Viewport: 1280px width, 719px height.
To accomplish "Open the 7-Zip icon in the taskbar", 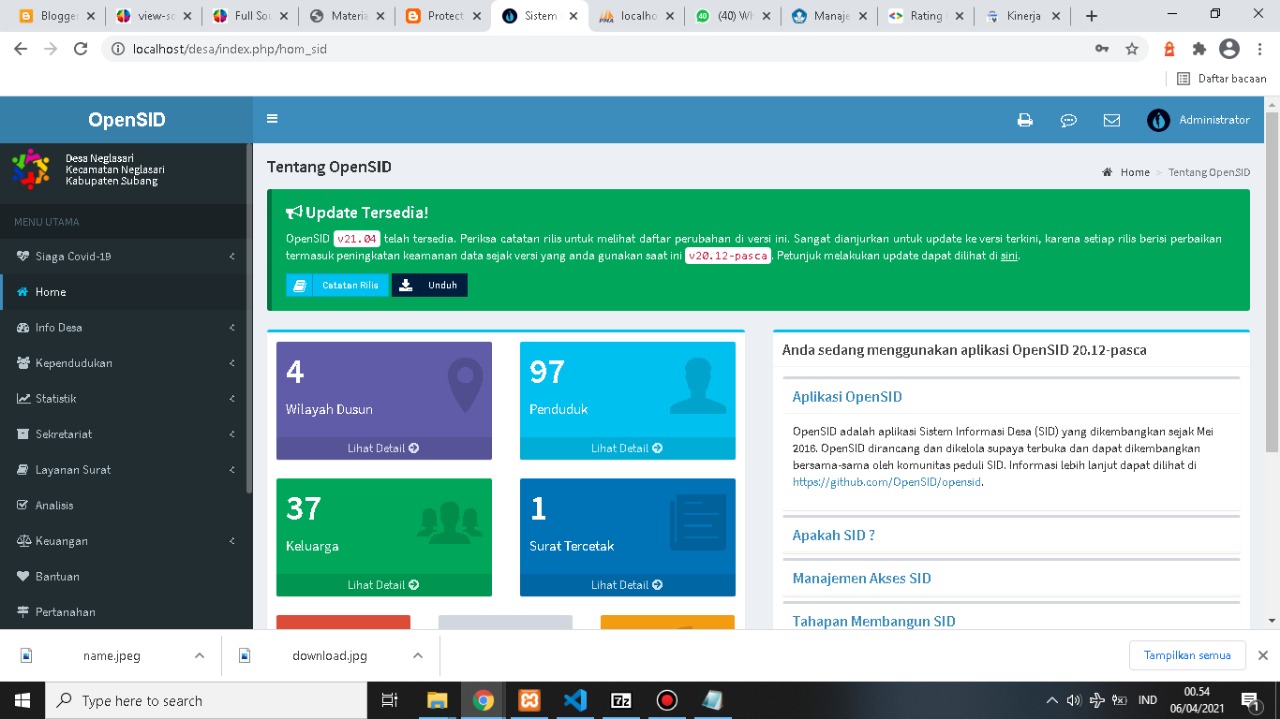I will (621, 700).
